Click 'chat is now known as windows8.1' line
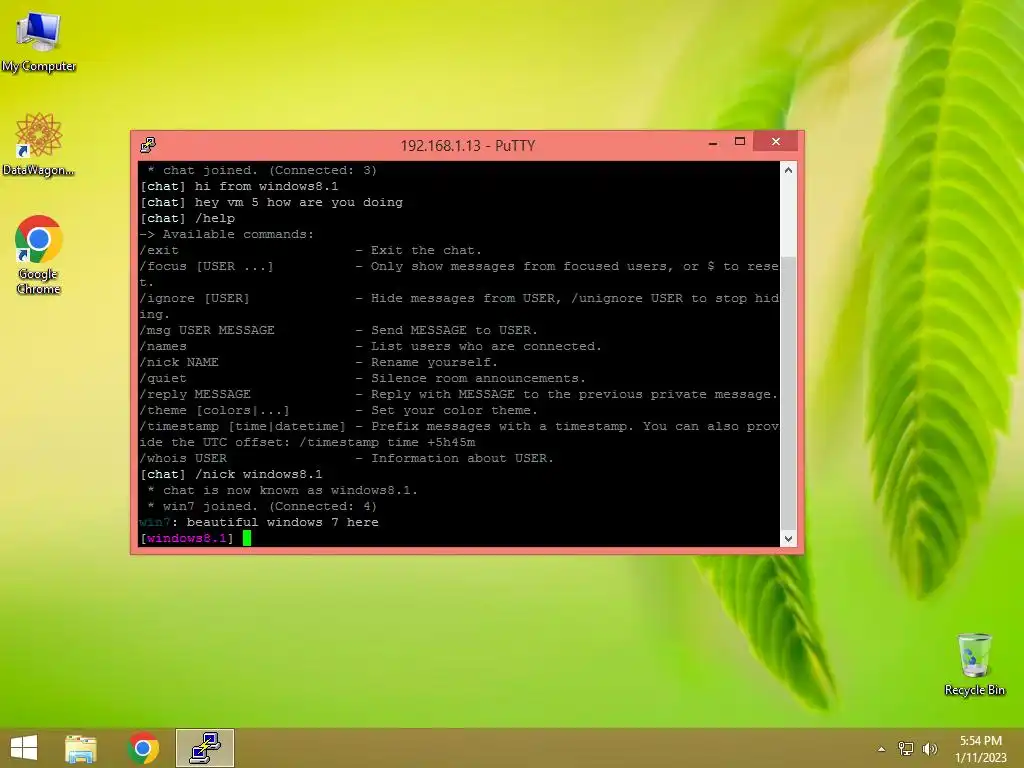 coord(282,490)
